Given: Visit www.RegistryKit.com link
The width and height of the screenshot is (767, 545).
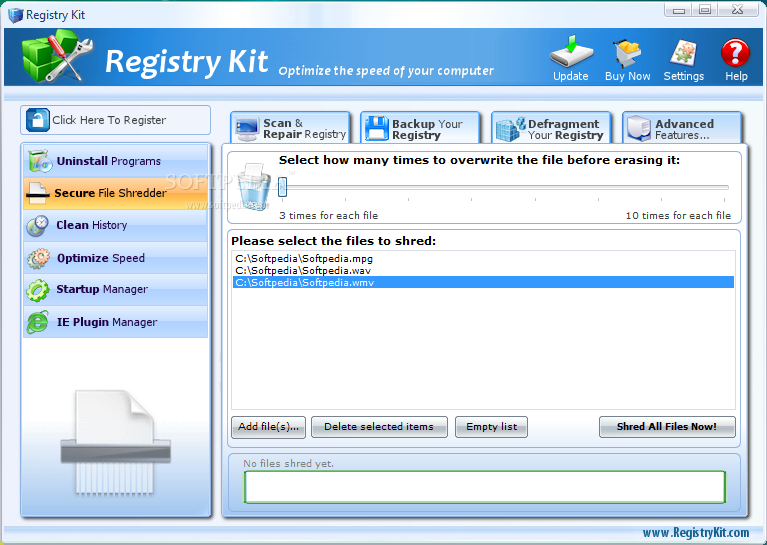Looking at the screenshot, I should [696, 533].
